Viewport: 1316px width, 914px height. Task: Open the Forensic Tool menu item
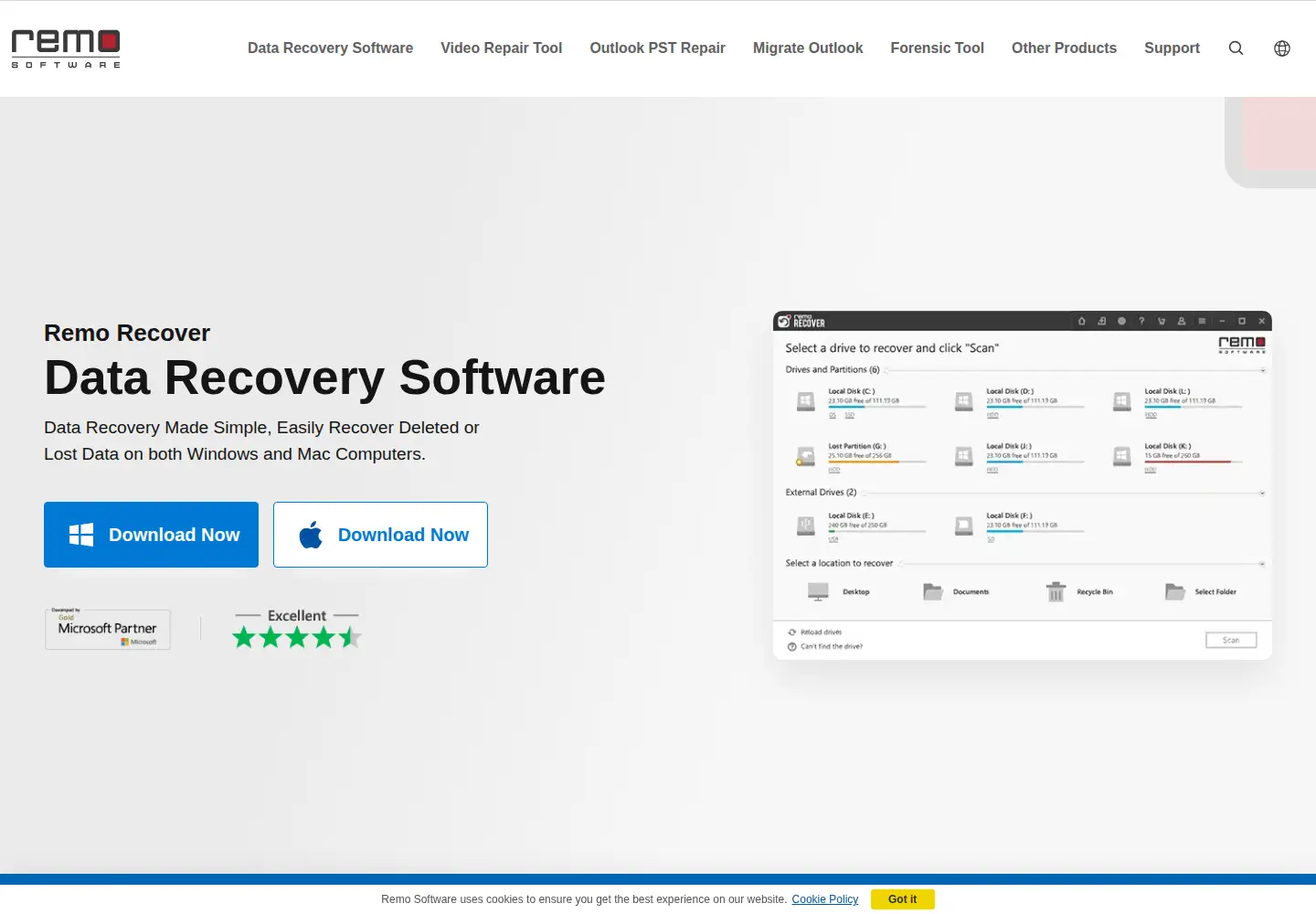[x=937, y=48]
